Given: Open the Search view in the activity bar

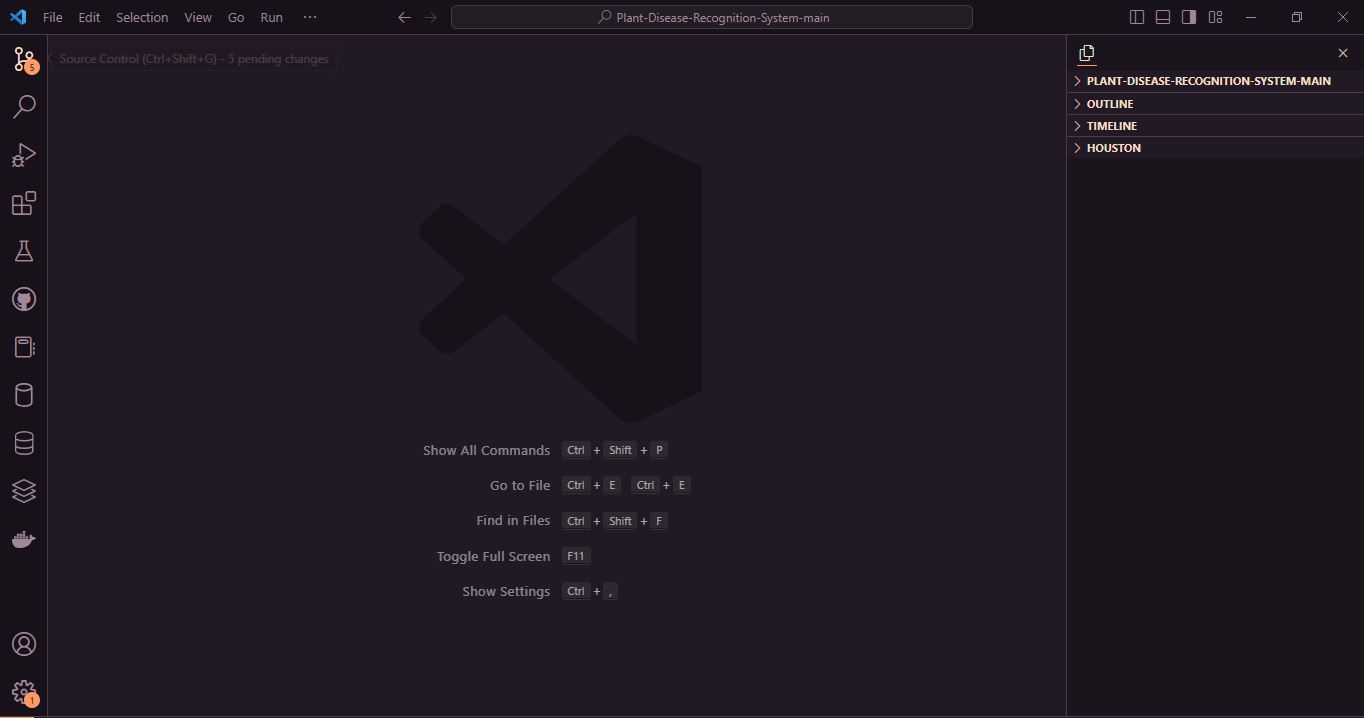Looking at the screenshot, I should click(24, 107).
